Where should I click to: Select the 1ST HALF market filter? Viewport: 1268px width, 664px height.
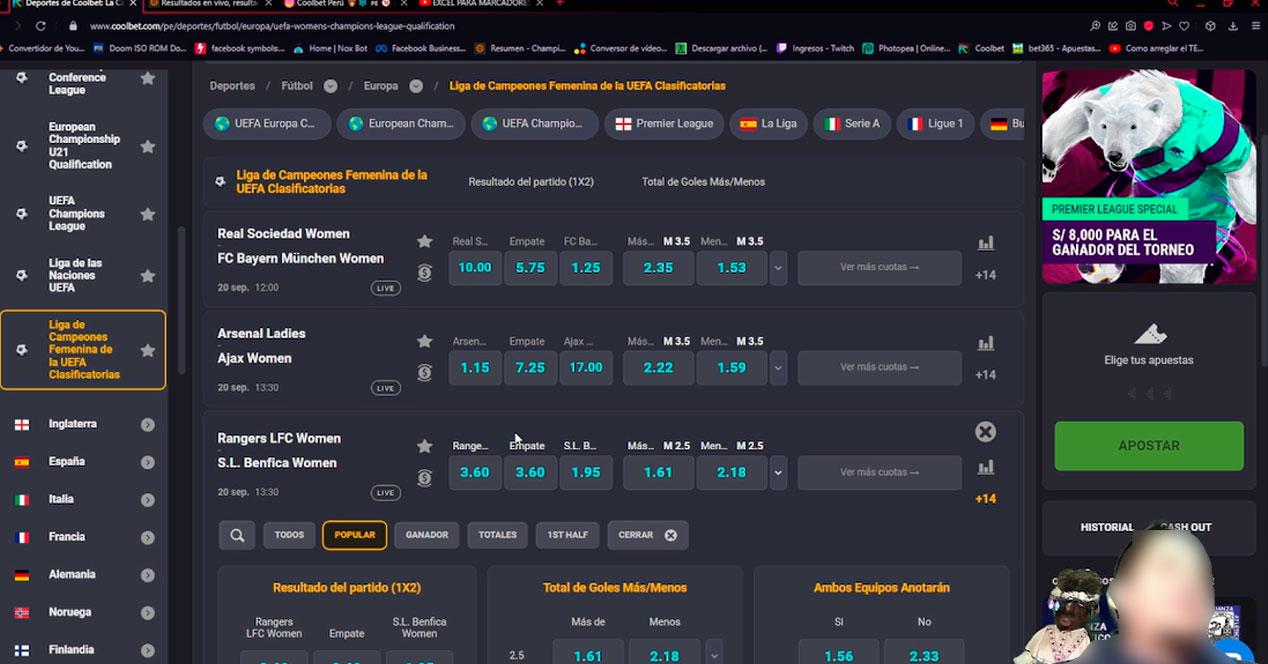pyautogui.click(x=567, y=535)
